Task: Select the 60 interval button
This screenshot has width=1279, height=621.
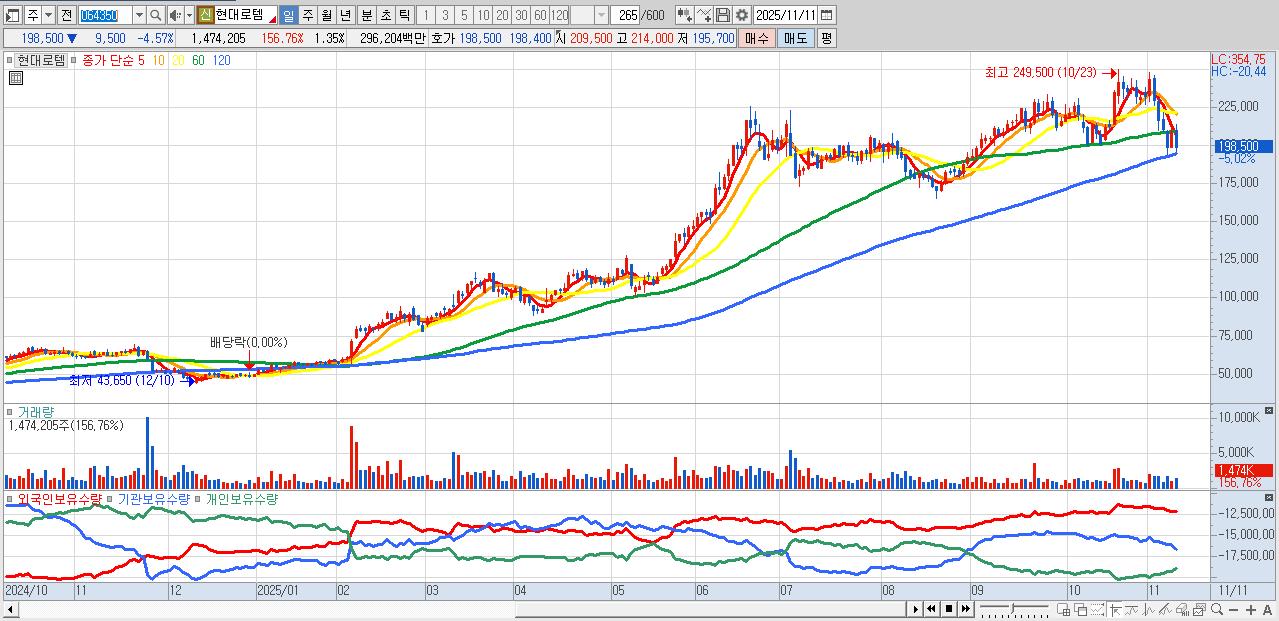Action: pyautogui.click(x=540, y=15)
